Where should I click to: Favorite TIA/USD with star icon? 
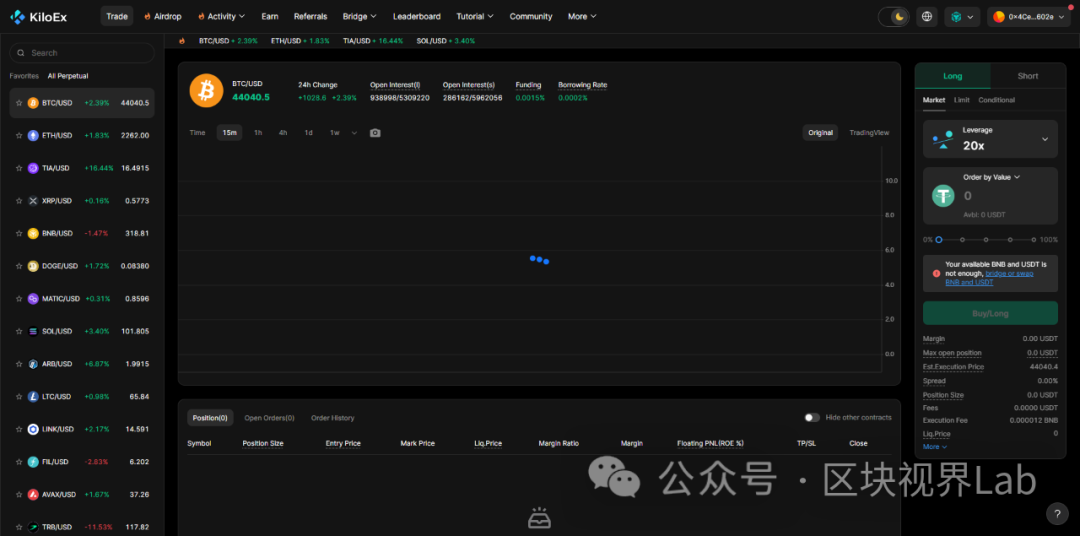(x=19, y=168)
